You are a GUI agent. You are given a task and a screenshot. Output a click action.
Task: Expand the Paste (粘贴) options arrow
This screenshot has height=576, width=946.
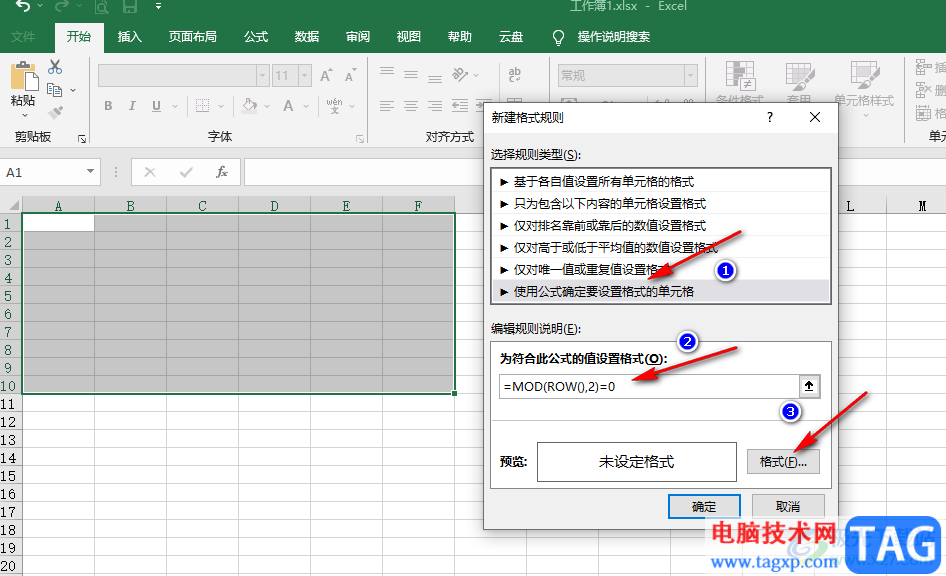[x=25, y=115]
